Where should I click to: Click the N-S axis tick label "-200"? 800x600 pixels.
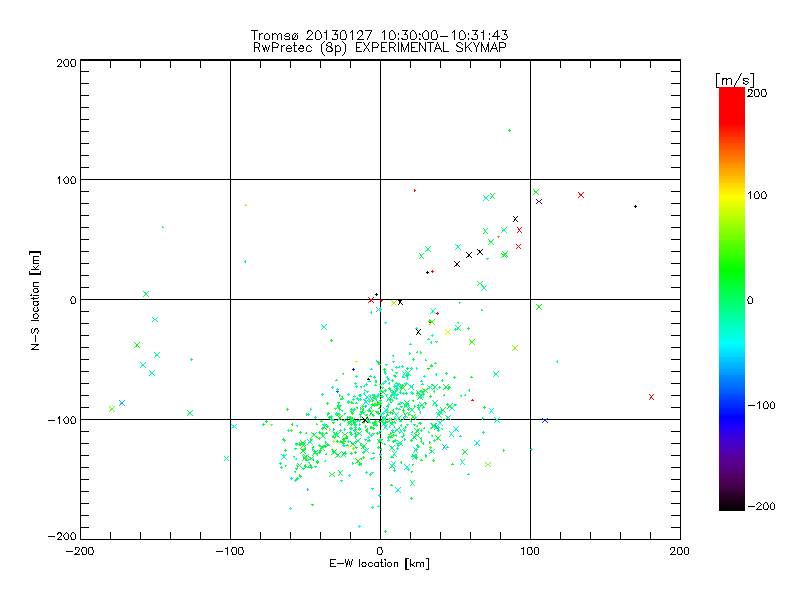point(62,536)
